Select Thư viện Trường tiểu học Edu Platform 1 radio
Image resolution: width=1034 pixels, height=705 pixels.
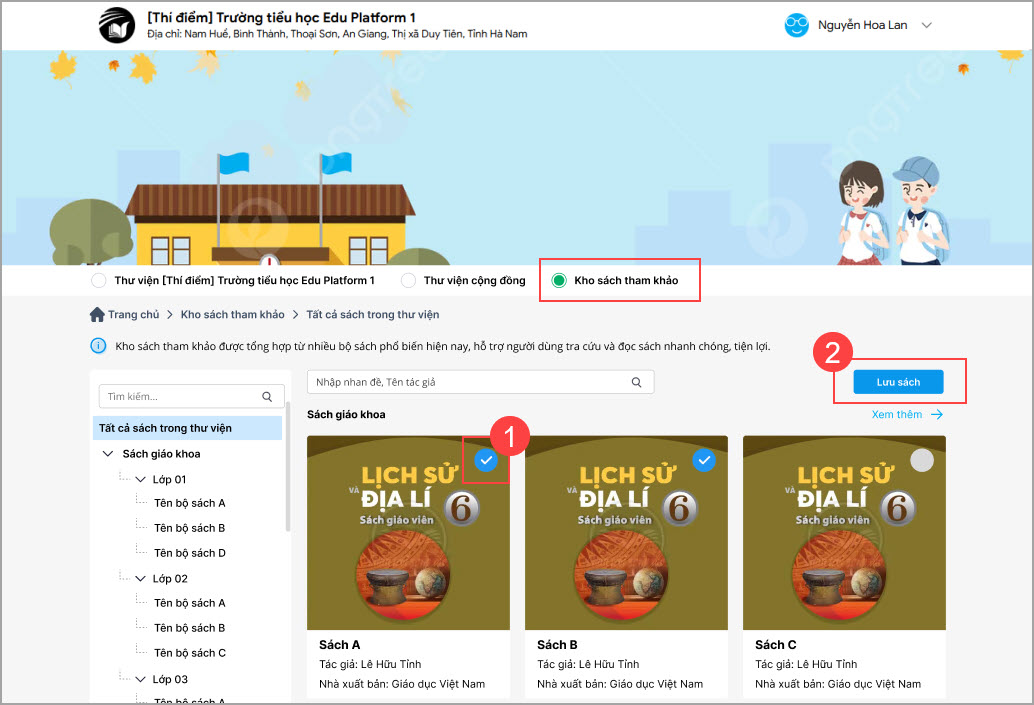point(99,280)
